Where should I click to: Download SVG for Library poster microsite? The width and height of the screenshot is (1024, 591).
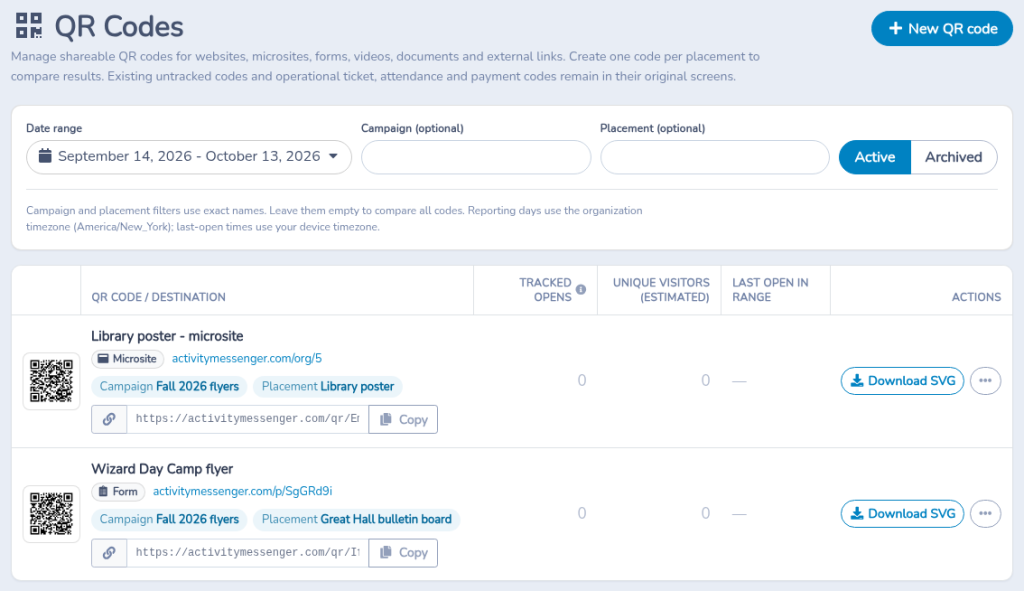(903, 381)
